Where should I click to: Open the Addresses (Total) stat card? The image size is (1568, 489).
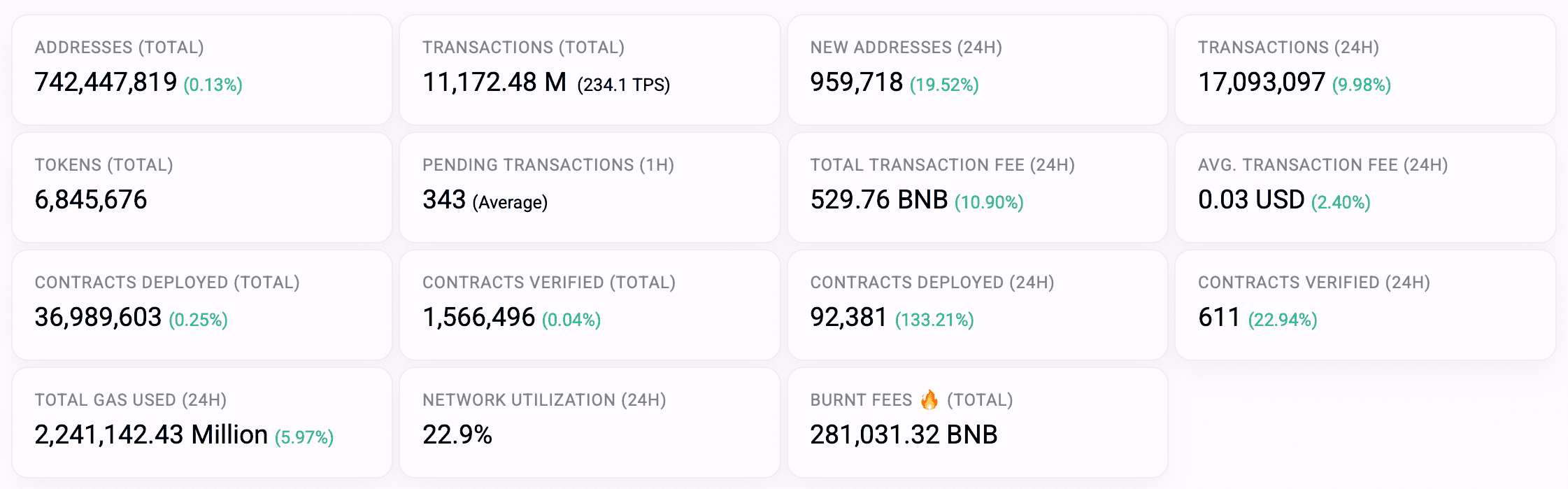[202, 70]
